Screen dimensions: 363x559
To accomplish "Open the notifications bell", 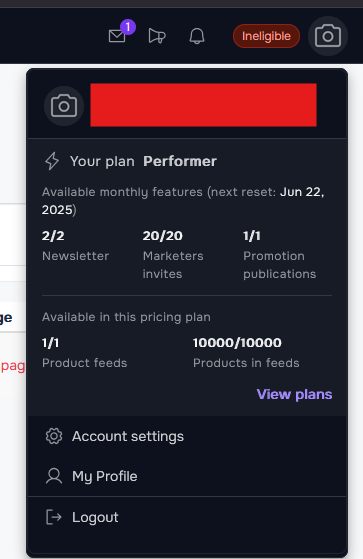I will point(197,36).
